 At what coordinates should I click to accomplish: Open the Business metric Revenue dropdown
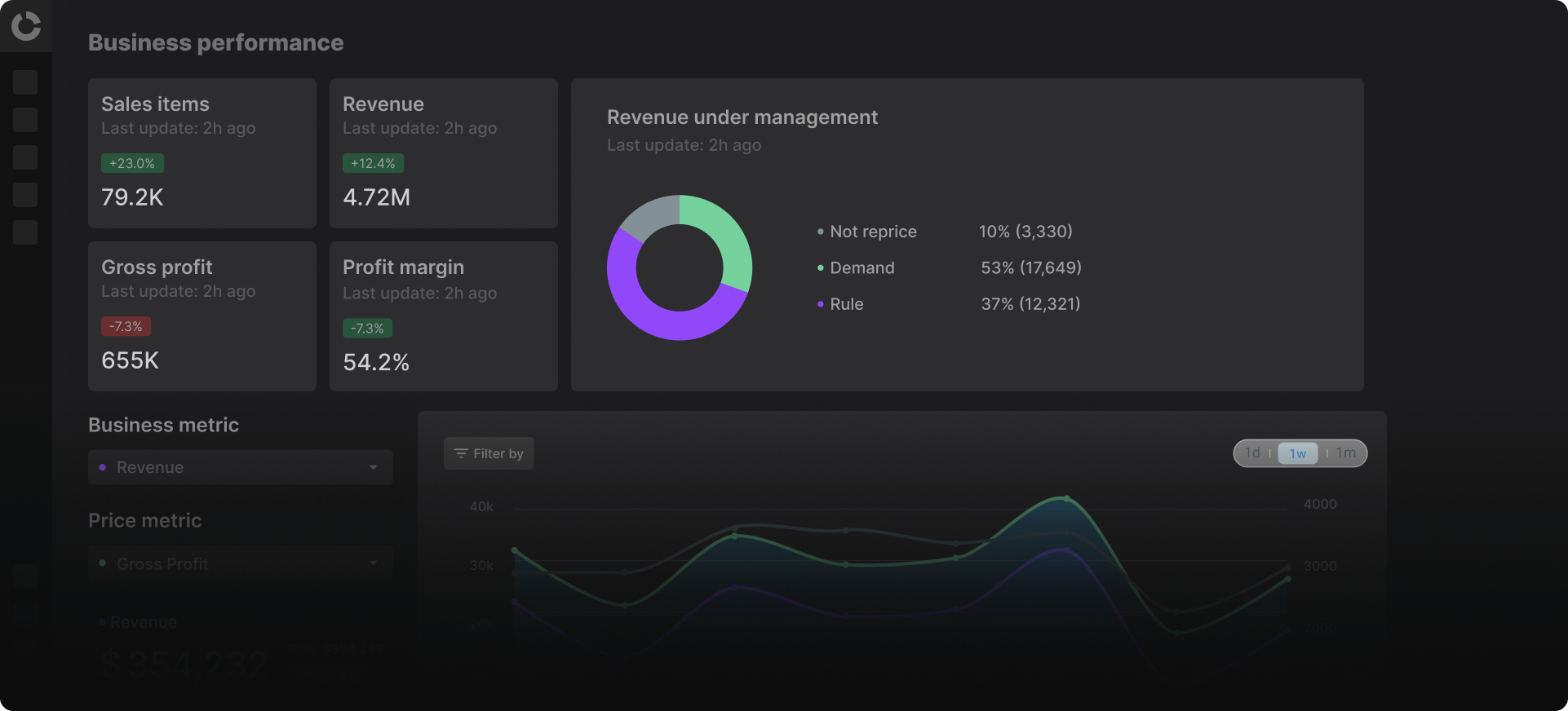click(x=241, y=467)
